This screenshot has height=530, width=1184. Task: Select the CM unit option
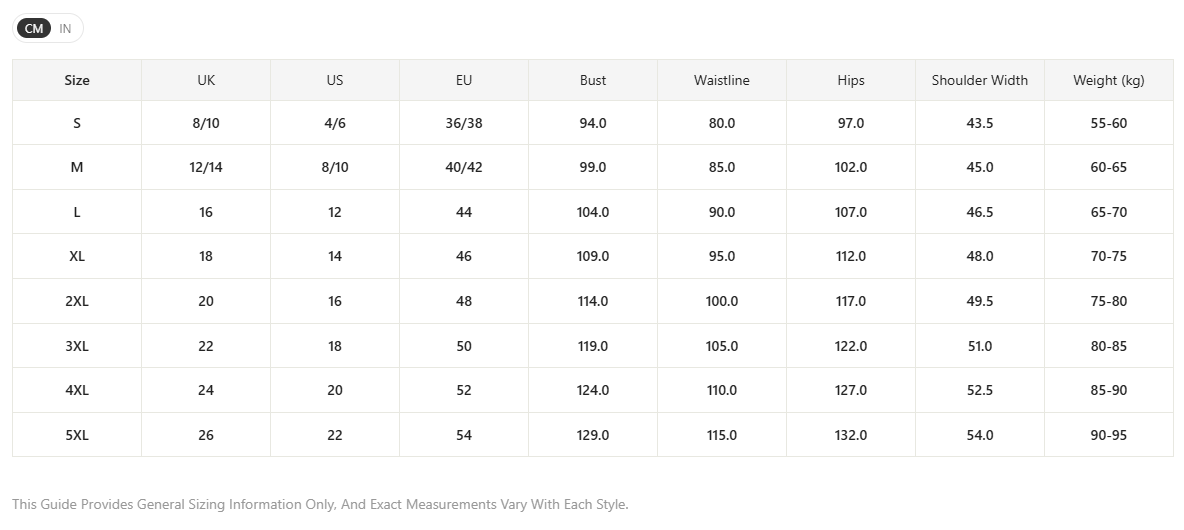click(x=34, y=29)
